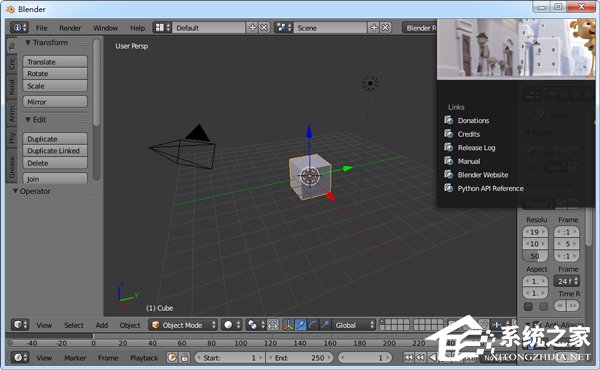Image resolution: width=600 pixels, height=370 pixels.
Task: Click the End frame 250 field
Action: 300,358
